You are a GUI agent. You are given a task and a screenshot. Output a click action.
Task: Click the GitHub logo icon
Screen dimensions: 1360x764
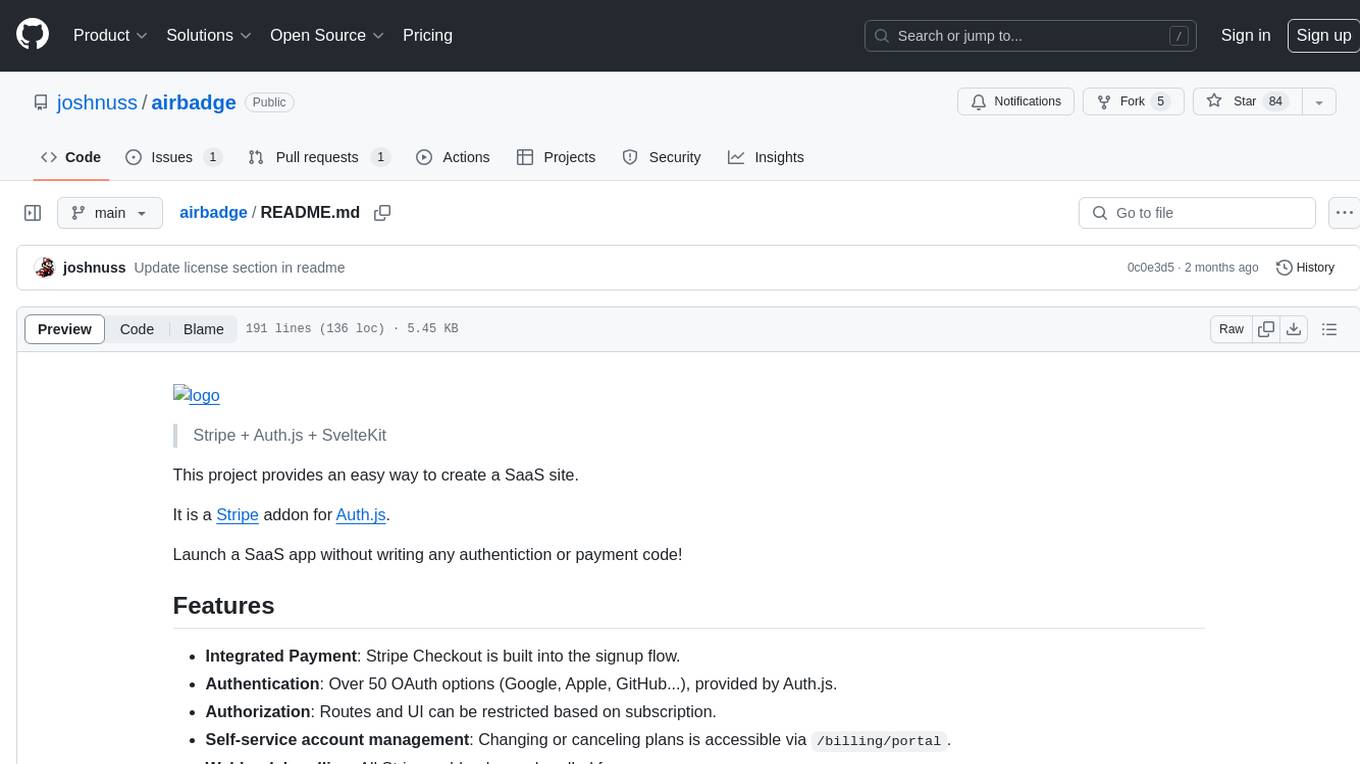33,35
